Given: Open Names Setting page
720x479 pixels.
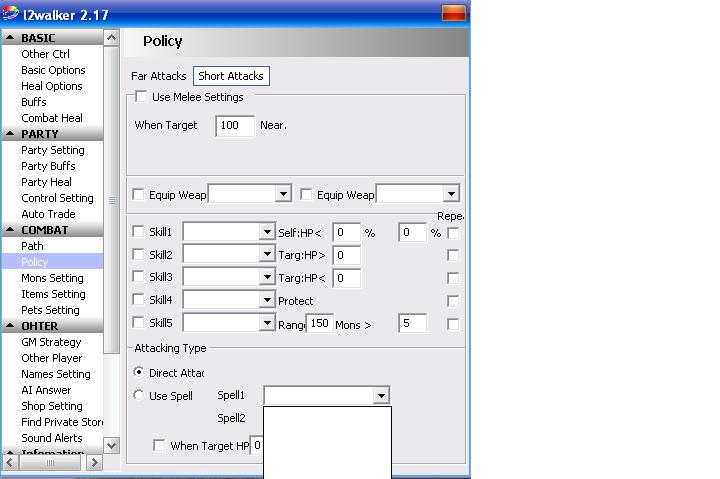Looking at the screenshot, I should [56, 374].
